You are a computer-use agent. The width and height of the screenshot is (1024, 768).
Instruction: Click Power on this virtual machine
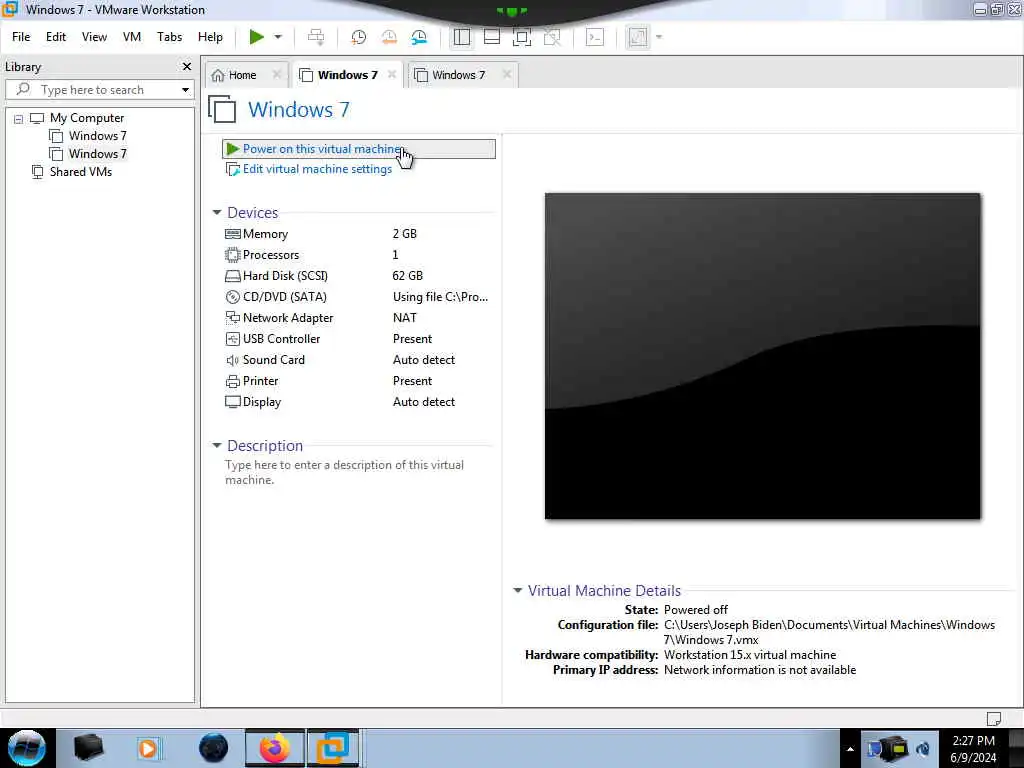[x=359, y=149]
